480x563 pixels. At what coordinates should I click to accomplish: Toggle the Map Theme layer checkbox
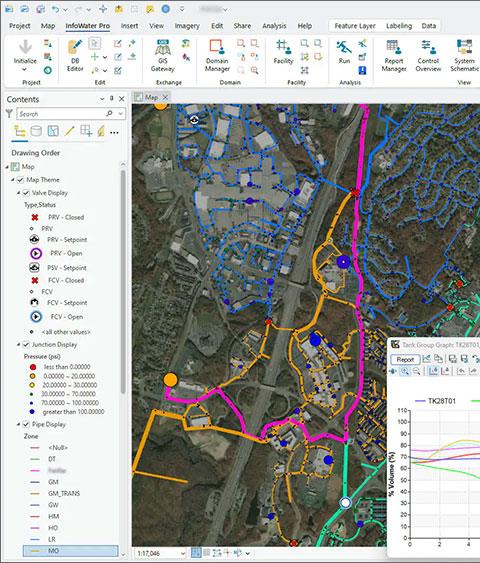point(20,180)
